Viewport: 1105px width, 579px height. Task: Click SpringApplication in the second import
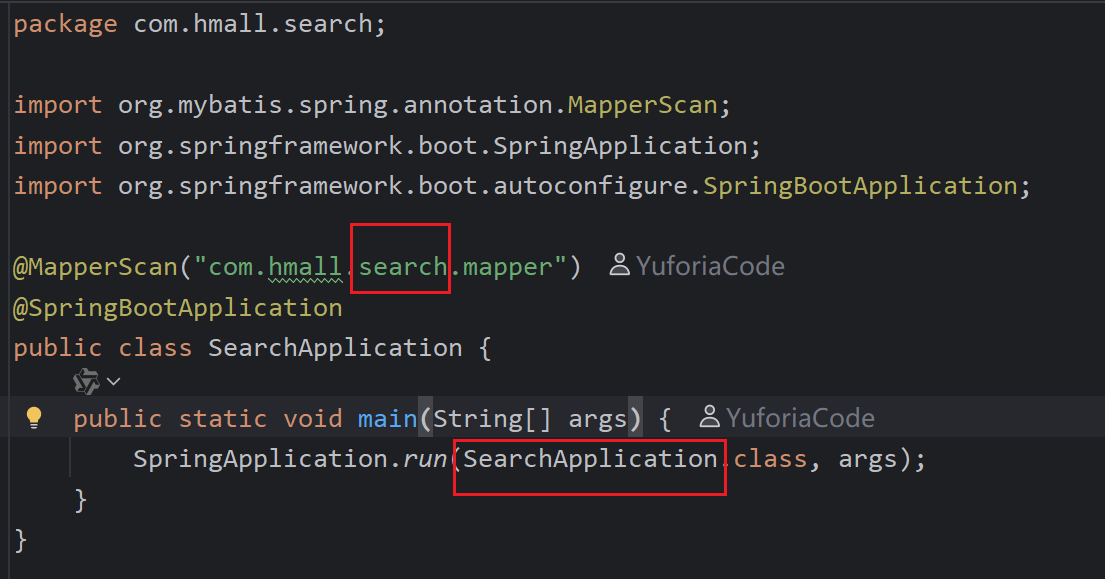coord(620,146)
